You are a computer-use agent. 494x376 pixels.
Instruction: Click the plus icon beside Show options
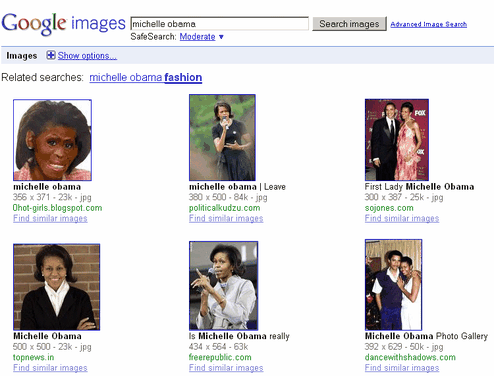51,55
